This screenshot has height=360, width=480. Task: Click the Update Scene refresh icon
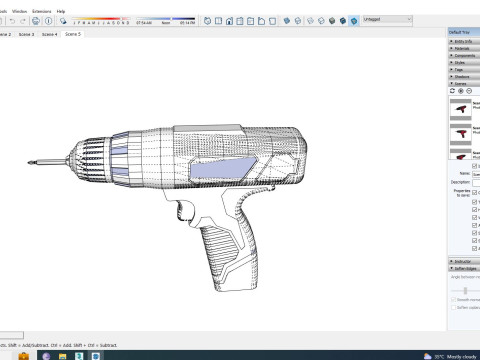452,91
